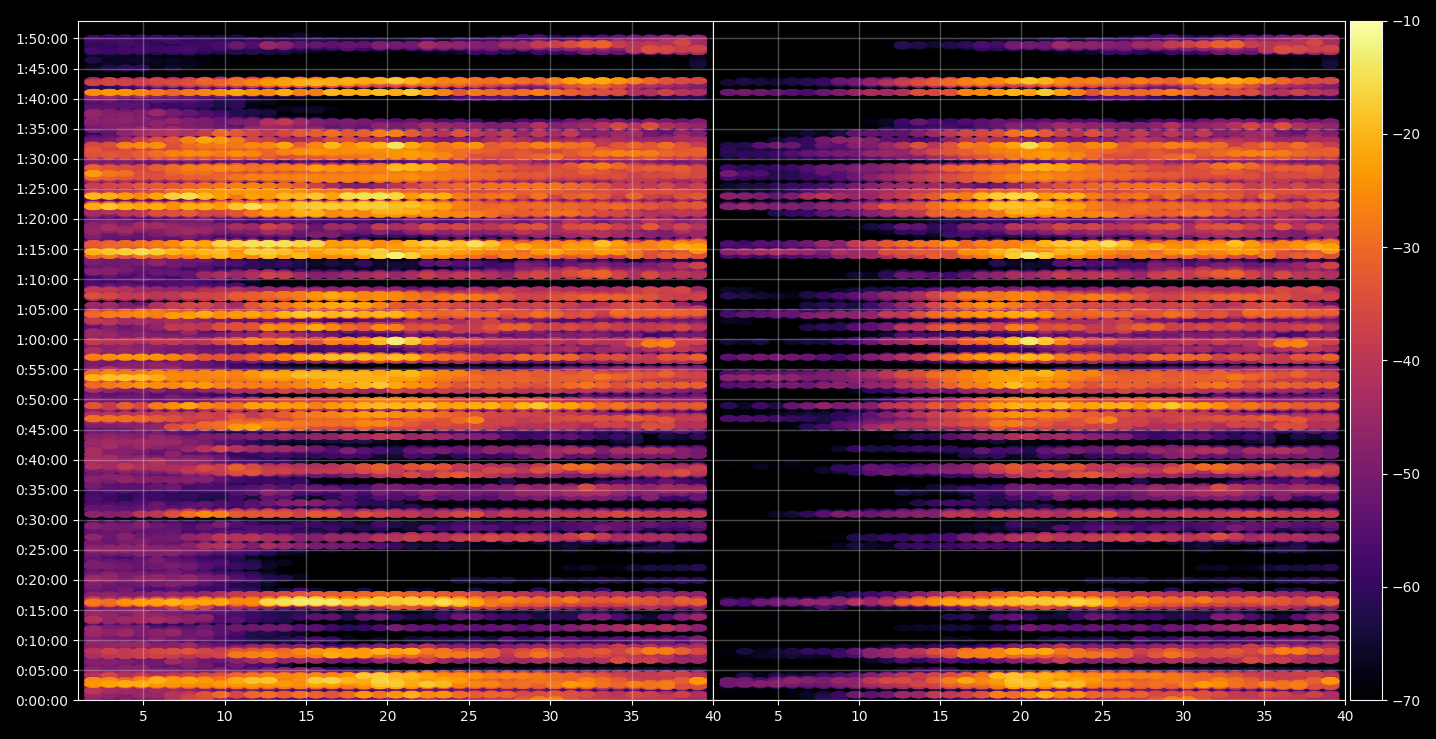This screenshot has width=1436, height=739.
Task: Click the −10 colorbar tick label
Action: (1405, 22)
